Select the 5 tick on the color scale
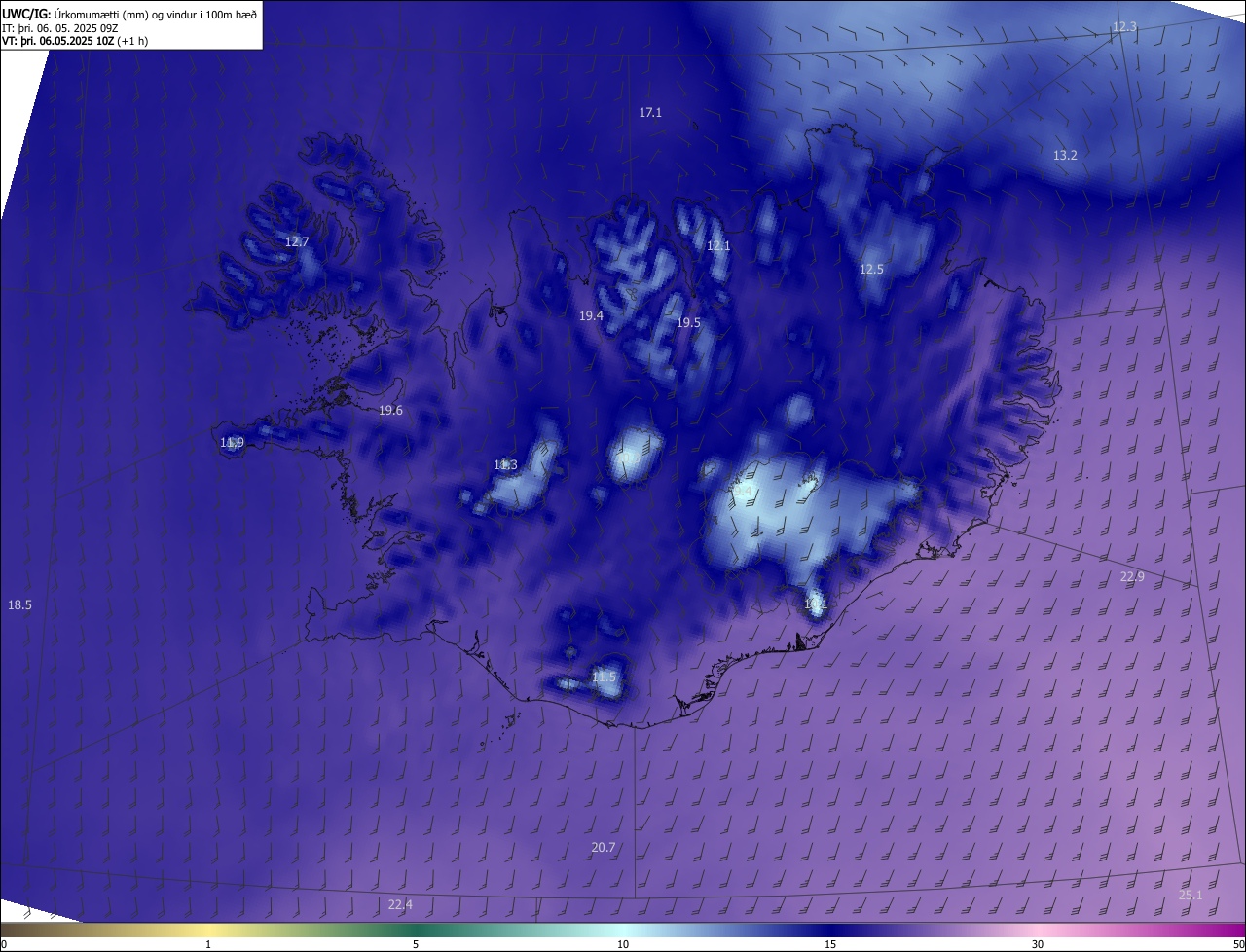1246x952 pixels. [x=416, y=945]
